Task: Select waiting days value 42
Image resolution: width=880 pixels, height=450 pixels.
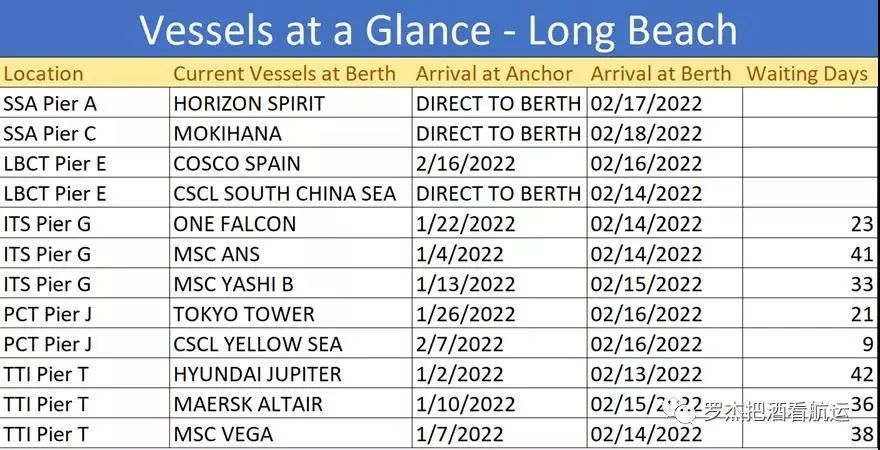Action: coord(861,374)
